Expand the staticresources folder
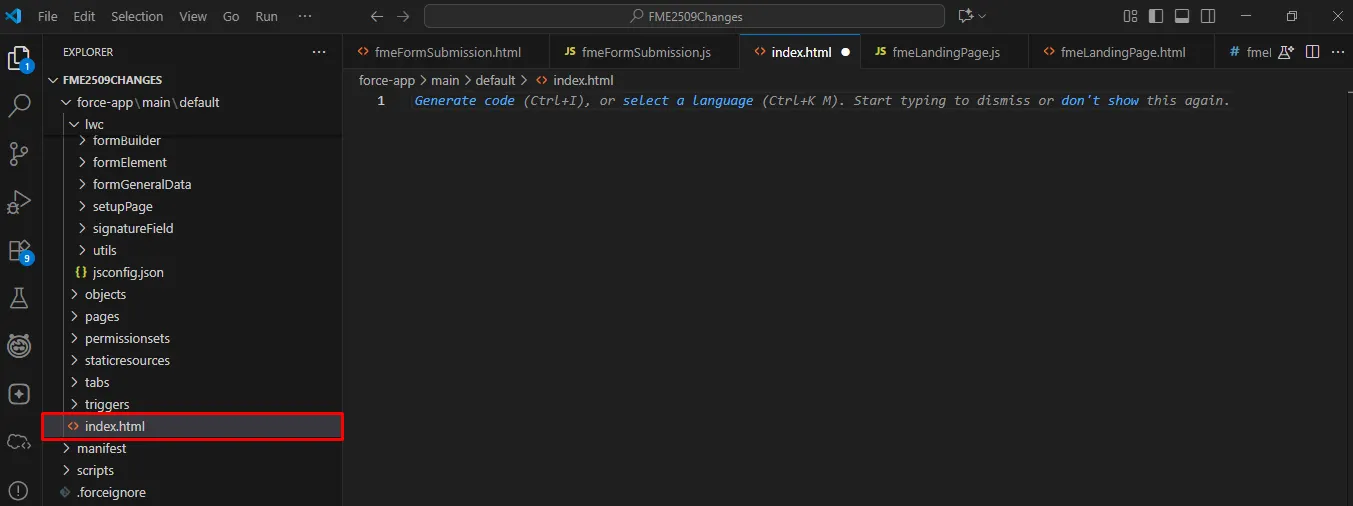 [127, 360]
